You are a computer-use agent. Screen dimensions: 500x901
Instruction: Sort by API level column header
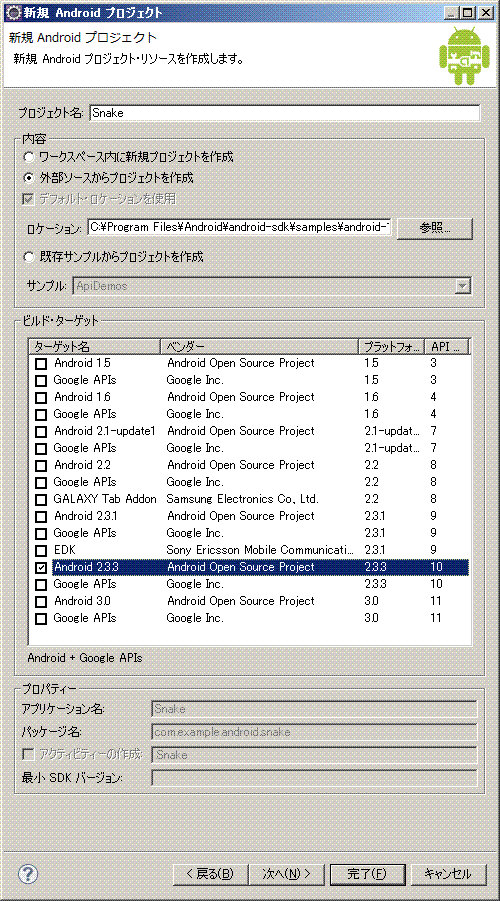pos(447,346)
